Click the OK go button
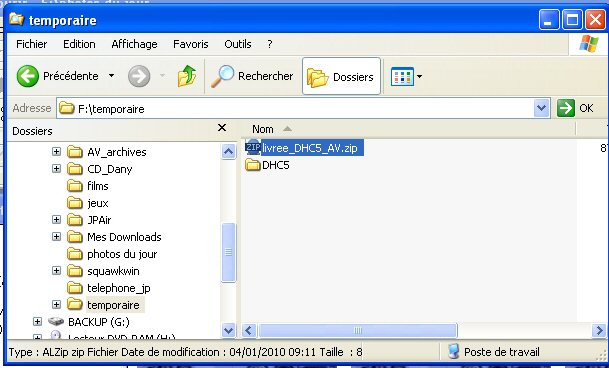The height and width of the screenshot is (368, 609). (575, 108)
